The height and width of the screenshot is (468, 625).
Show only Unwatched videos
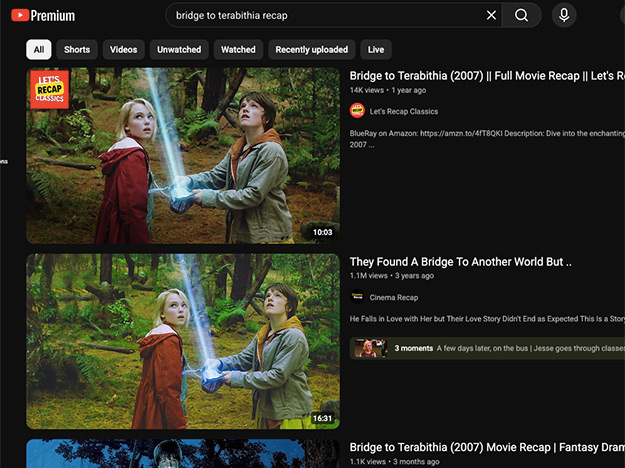point(179,49)
